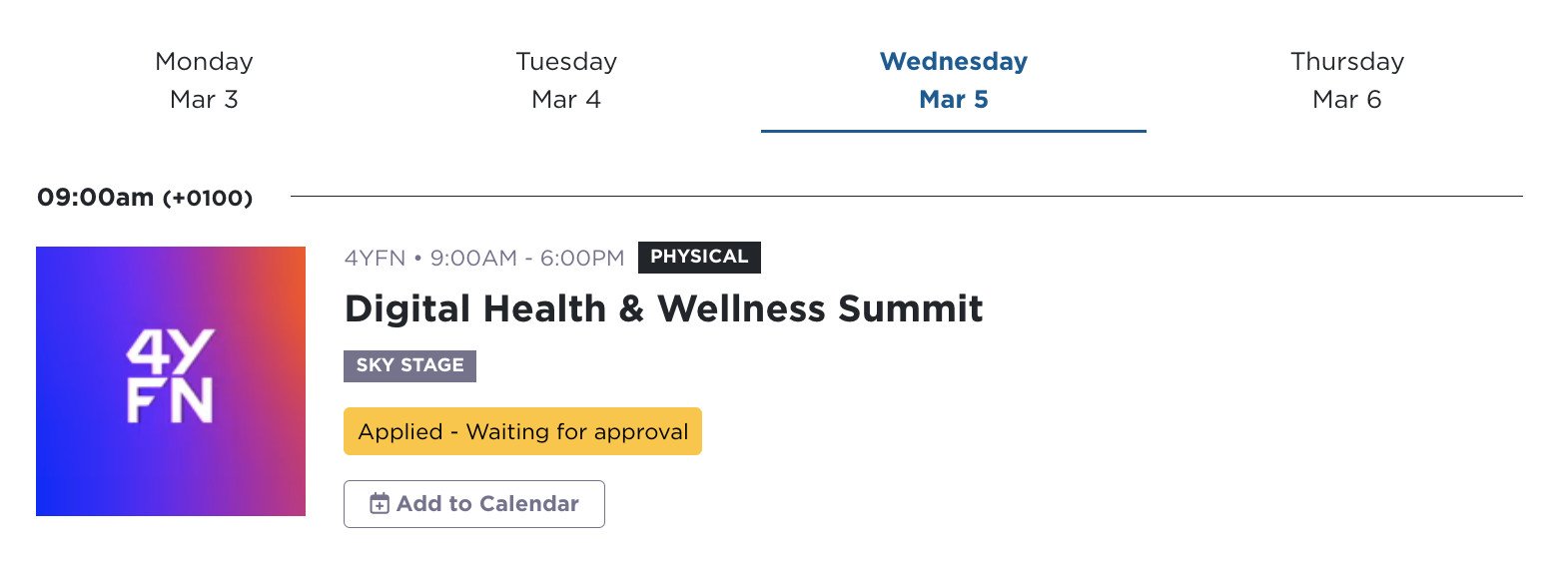This screenshot has height=579, width=1568.
Task: Click the Wednesday label text
Action: [952, 61]
